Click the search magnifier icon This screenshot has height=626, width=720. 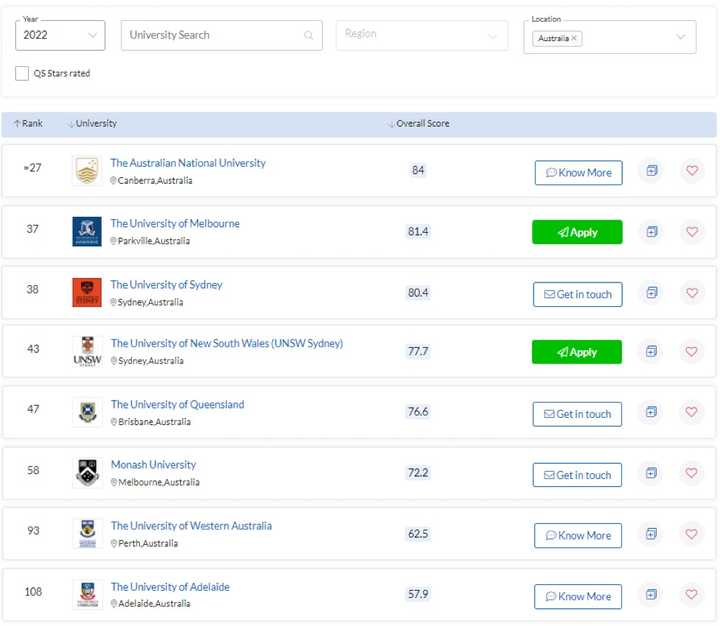point(309,35)
